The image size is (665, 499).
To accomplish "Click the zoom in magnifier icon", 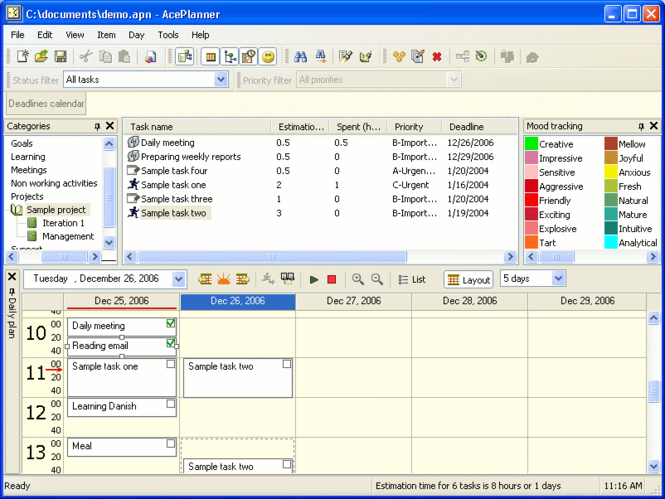I will 358,279.
